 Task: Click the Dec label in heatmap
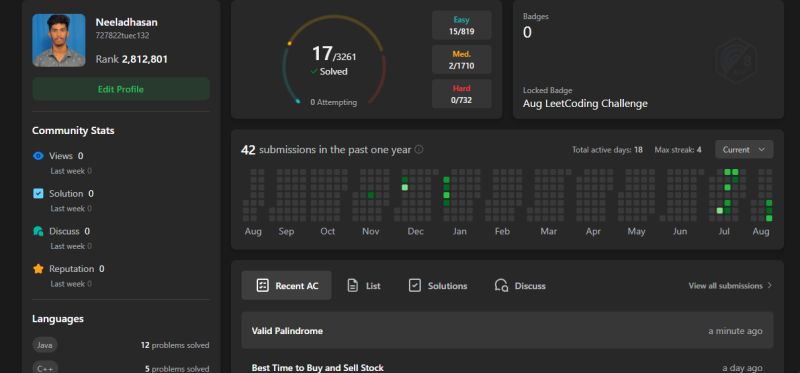tap(415, 231)
